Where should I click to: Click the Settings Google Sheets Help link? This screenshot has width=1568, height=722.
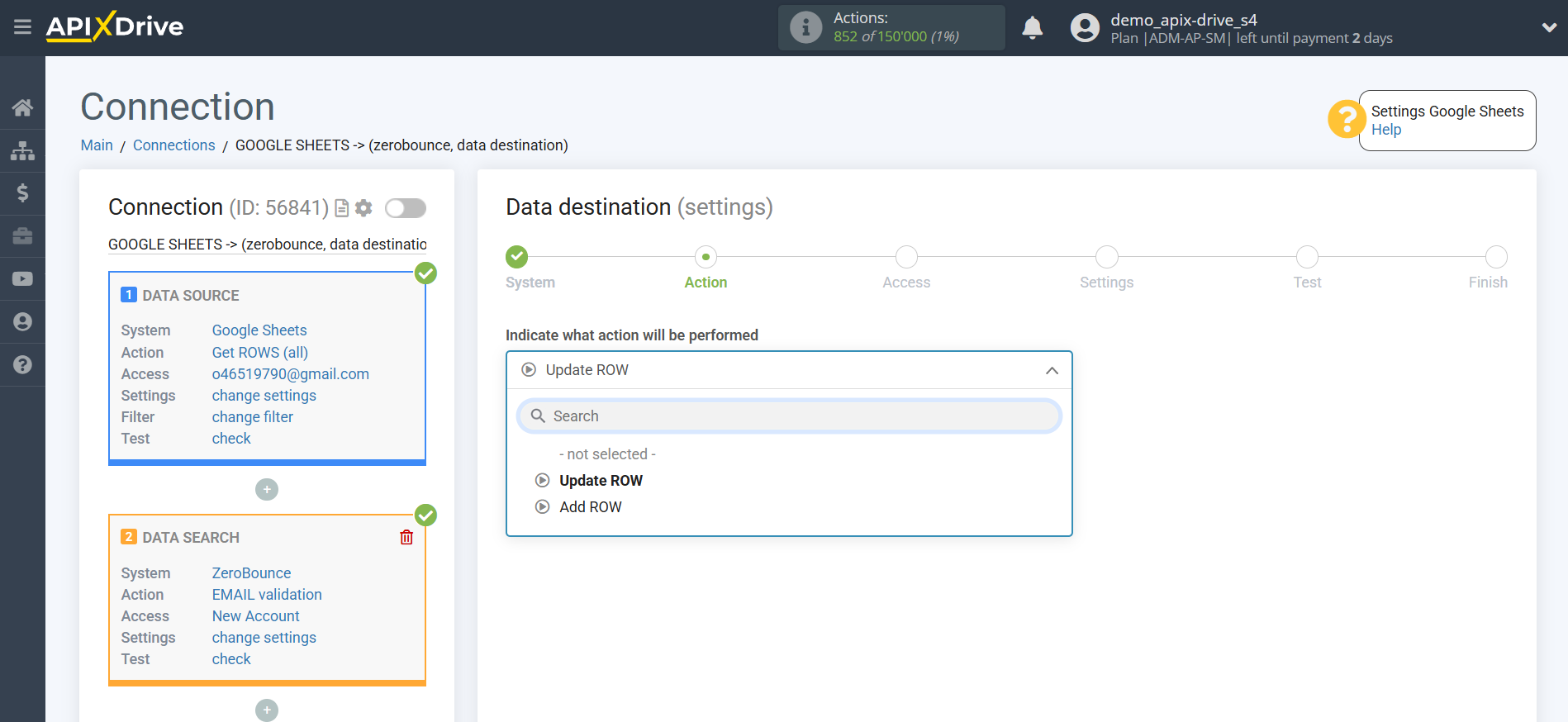(1385, 130)
